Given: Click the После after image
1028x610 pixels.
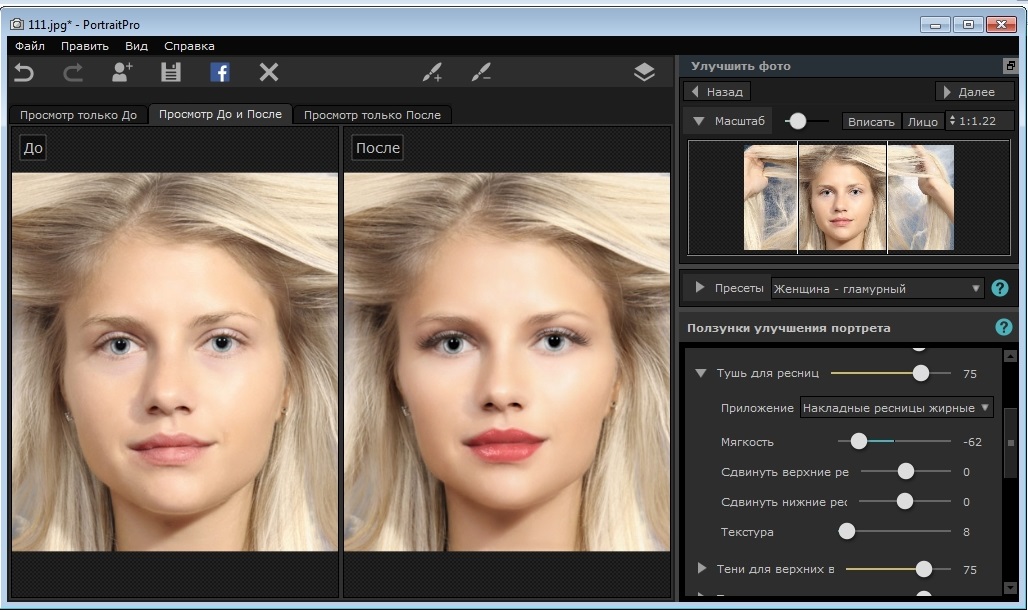Looking at the screenshot, I should tap(507, 362).
